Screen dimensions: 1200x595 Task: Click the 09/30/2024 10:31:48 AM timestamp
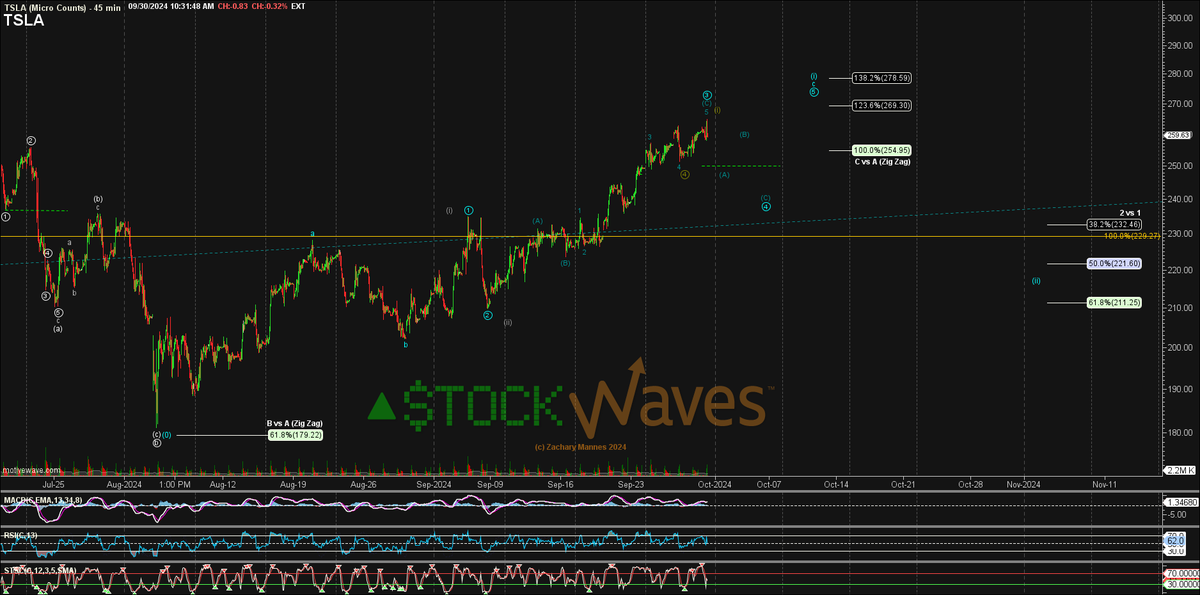(171, 7)
